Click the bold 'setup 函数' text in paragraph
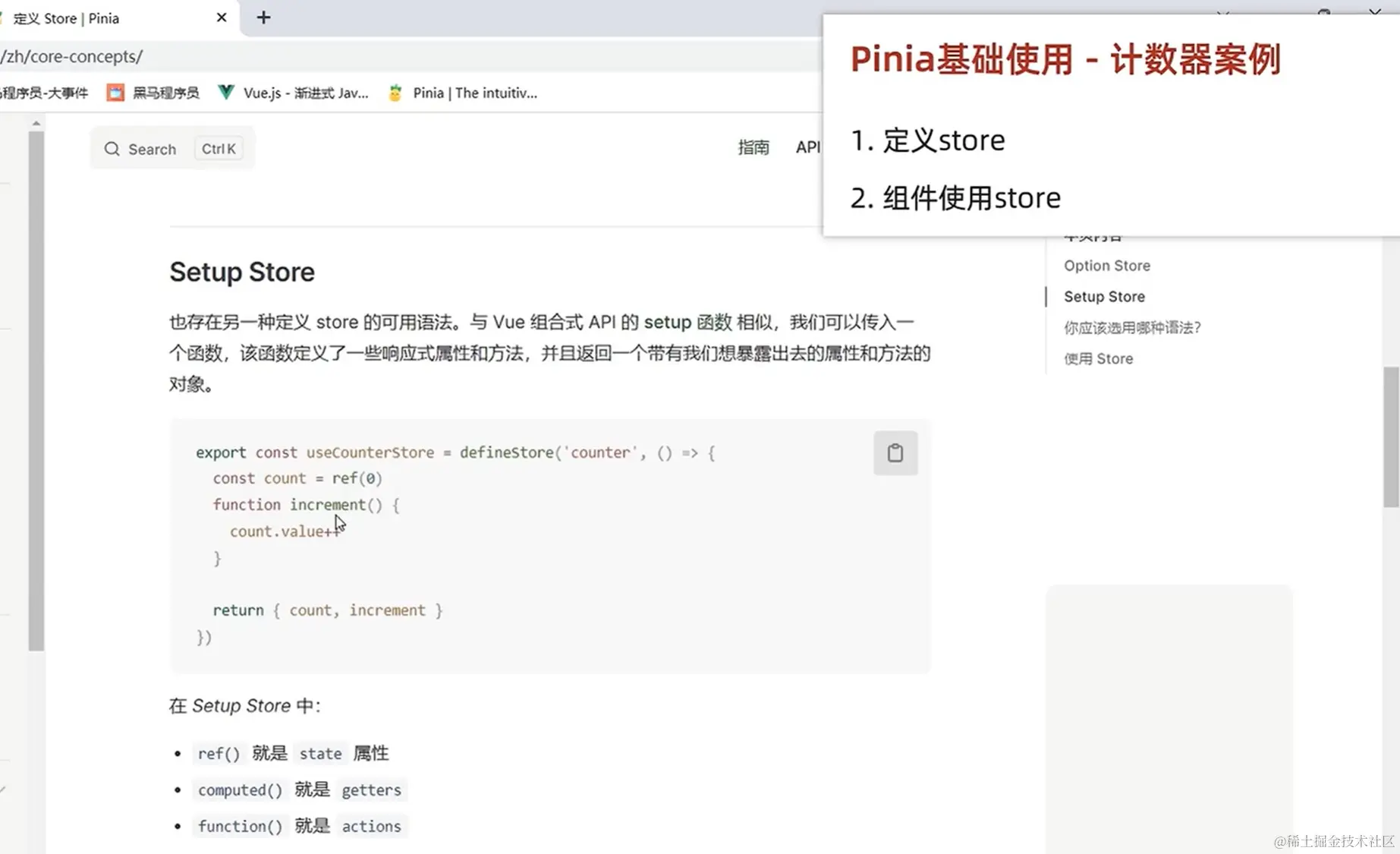 [687, 323]
